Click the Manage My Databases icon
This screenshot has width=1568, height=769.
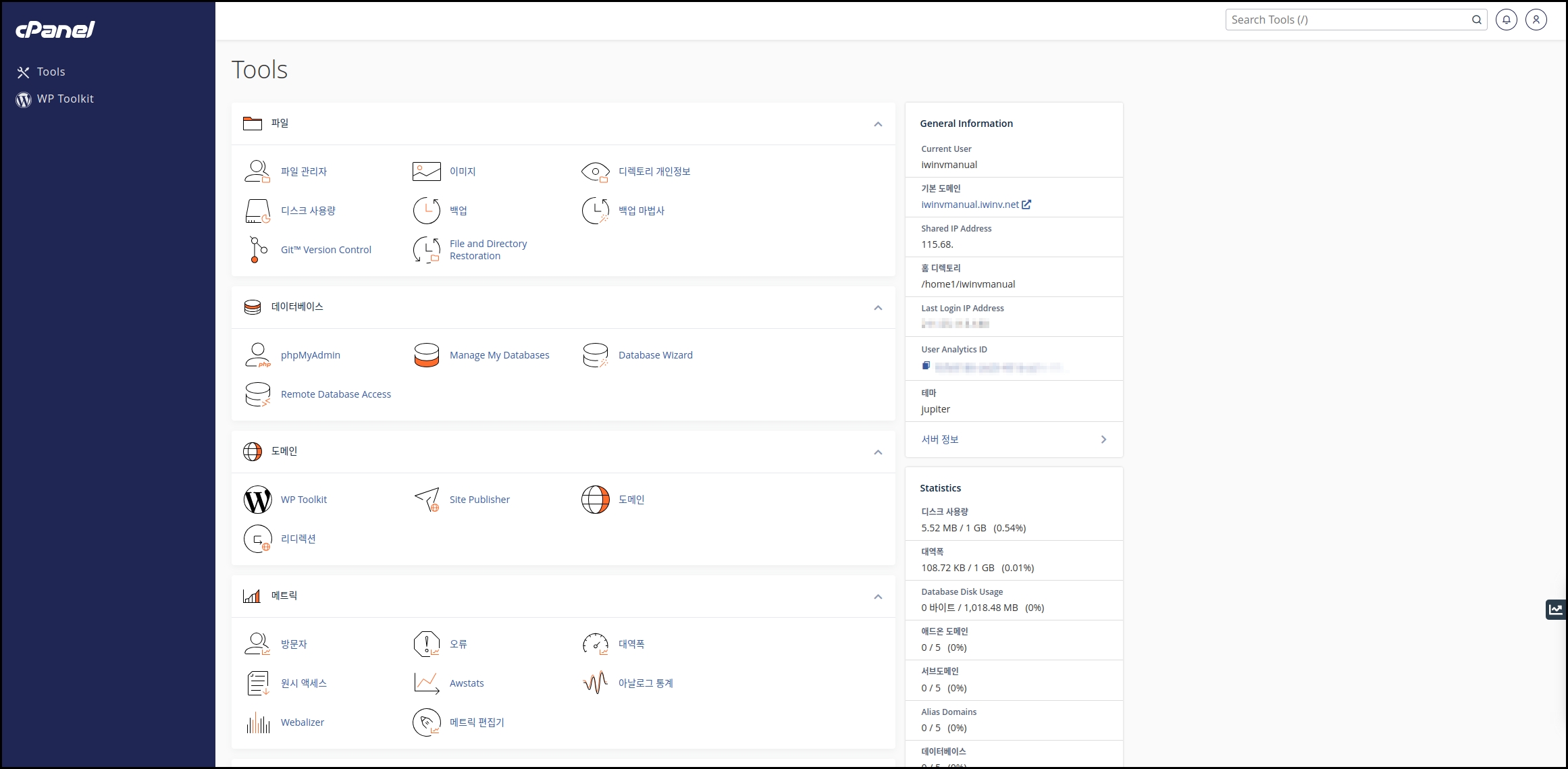[426, 355]
